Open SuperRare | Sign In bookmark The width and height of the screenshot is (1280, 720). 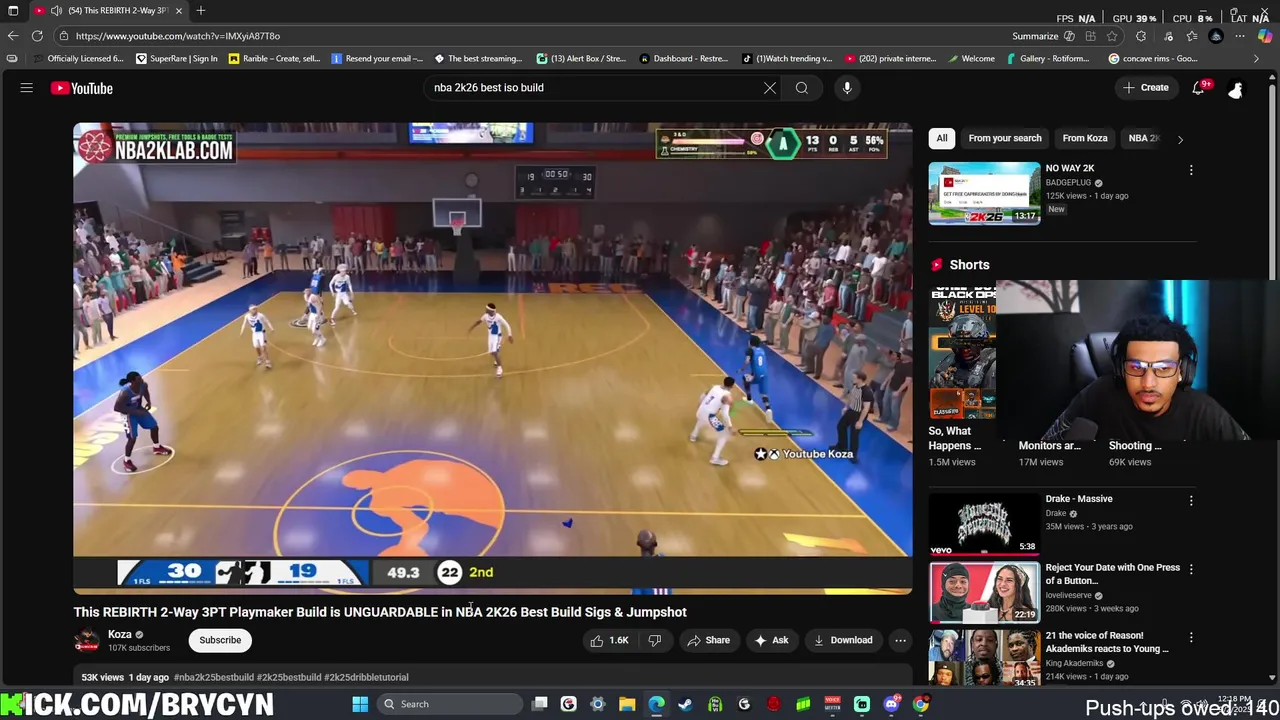tap(176, 59)
